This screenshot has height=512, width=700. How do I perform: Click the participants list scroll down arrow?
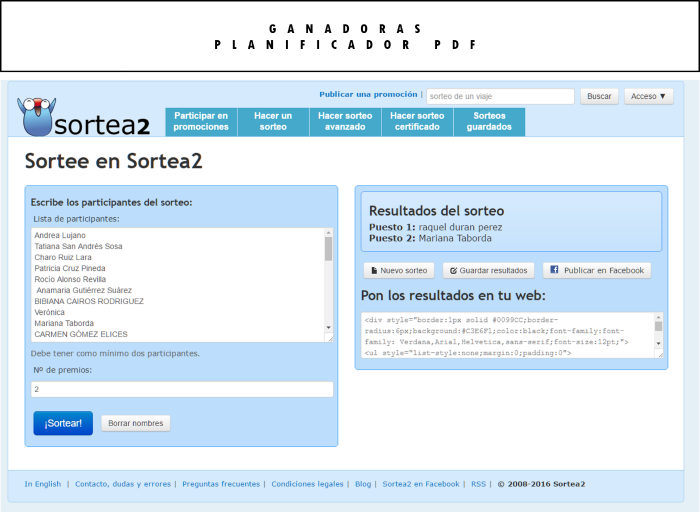point(329,328)
